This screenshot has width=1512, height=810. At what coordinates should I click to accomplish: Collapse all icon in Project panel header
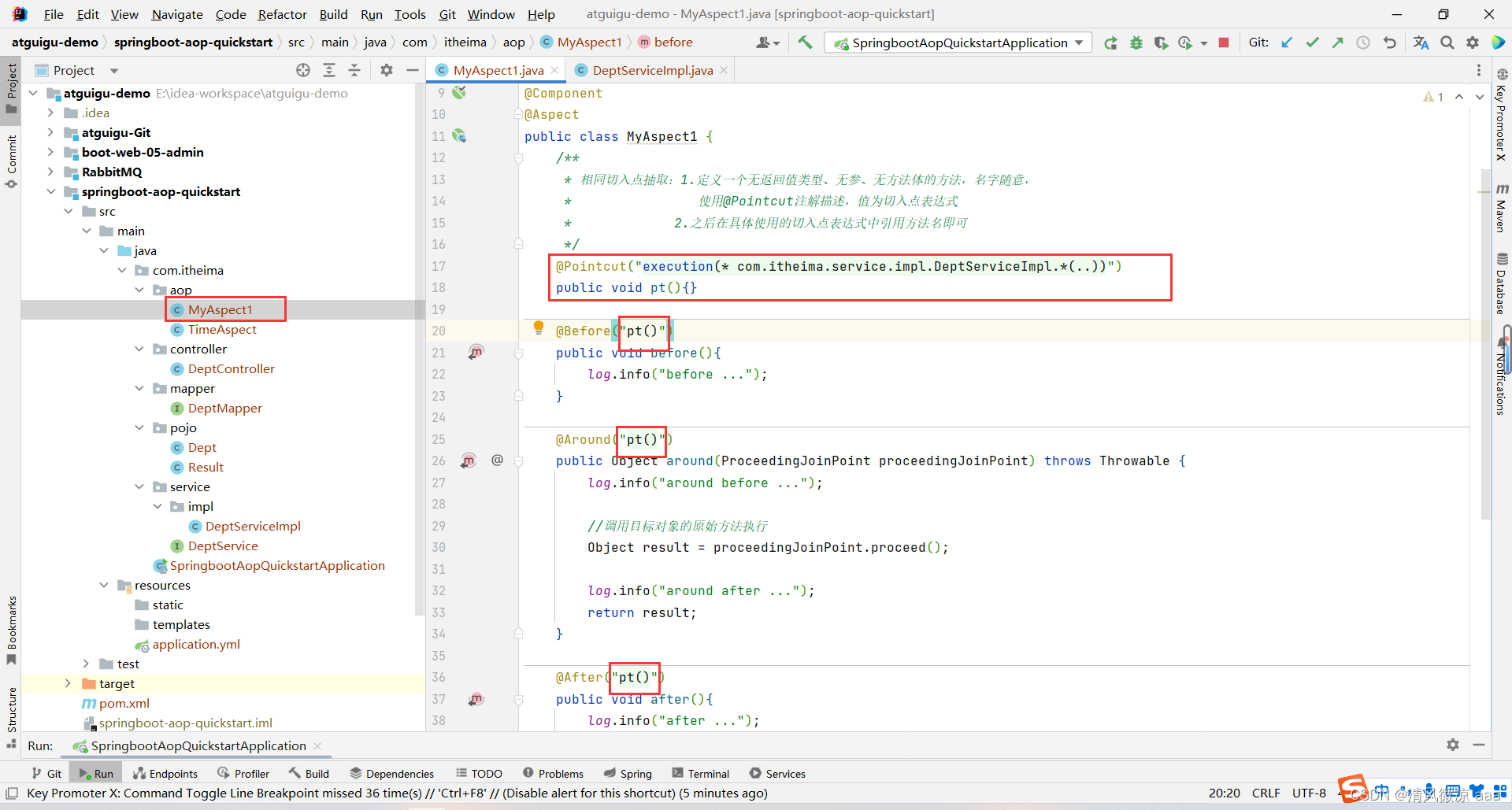click(x=354, y=70)
